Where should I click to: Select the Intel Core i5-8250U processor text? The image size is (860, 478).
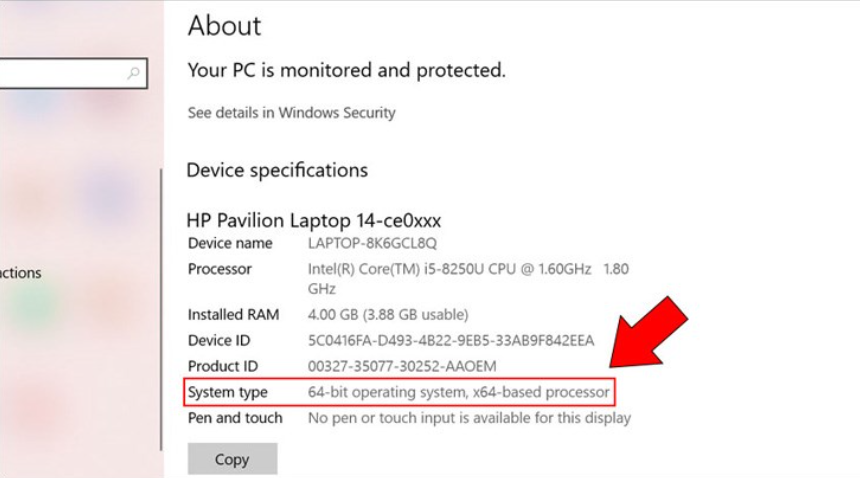coord(450,269)
